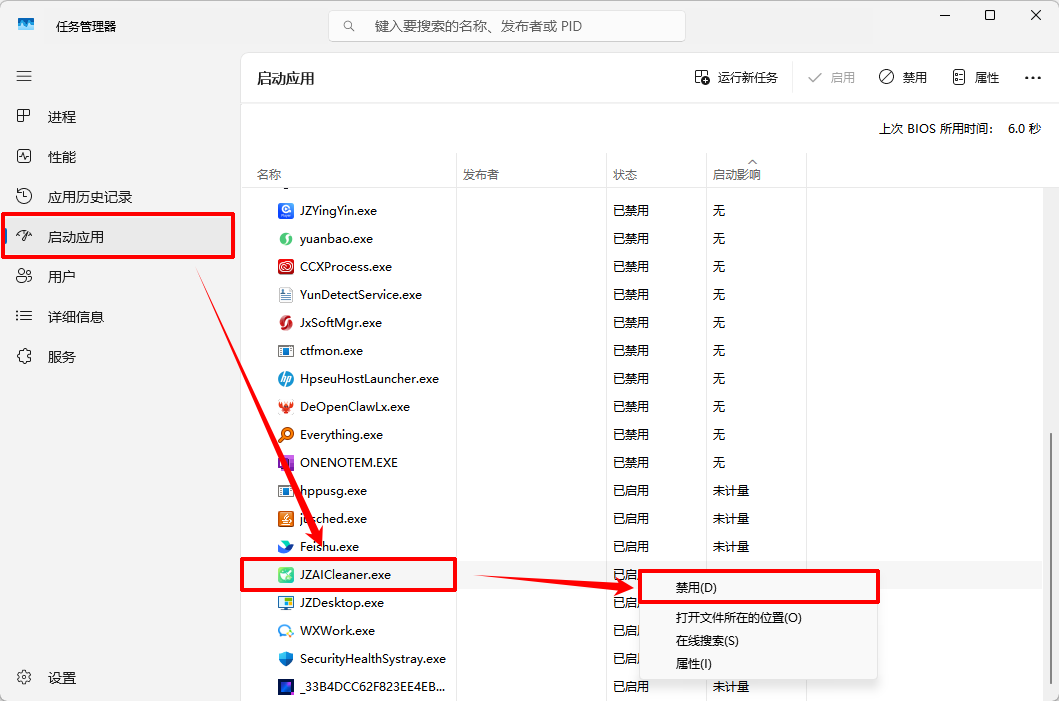Open the 服务 page
This screenshot has height=701, width=1059.
click(119, 357)
